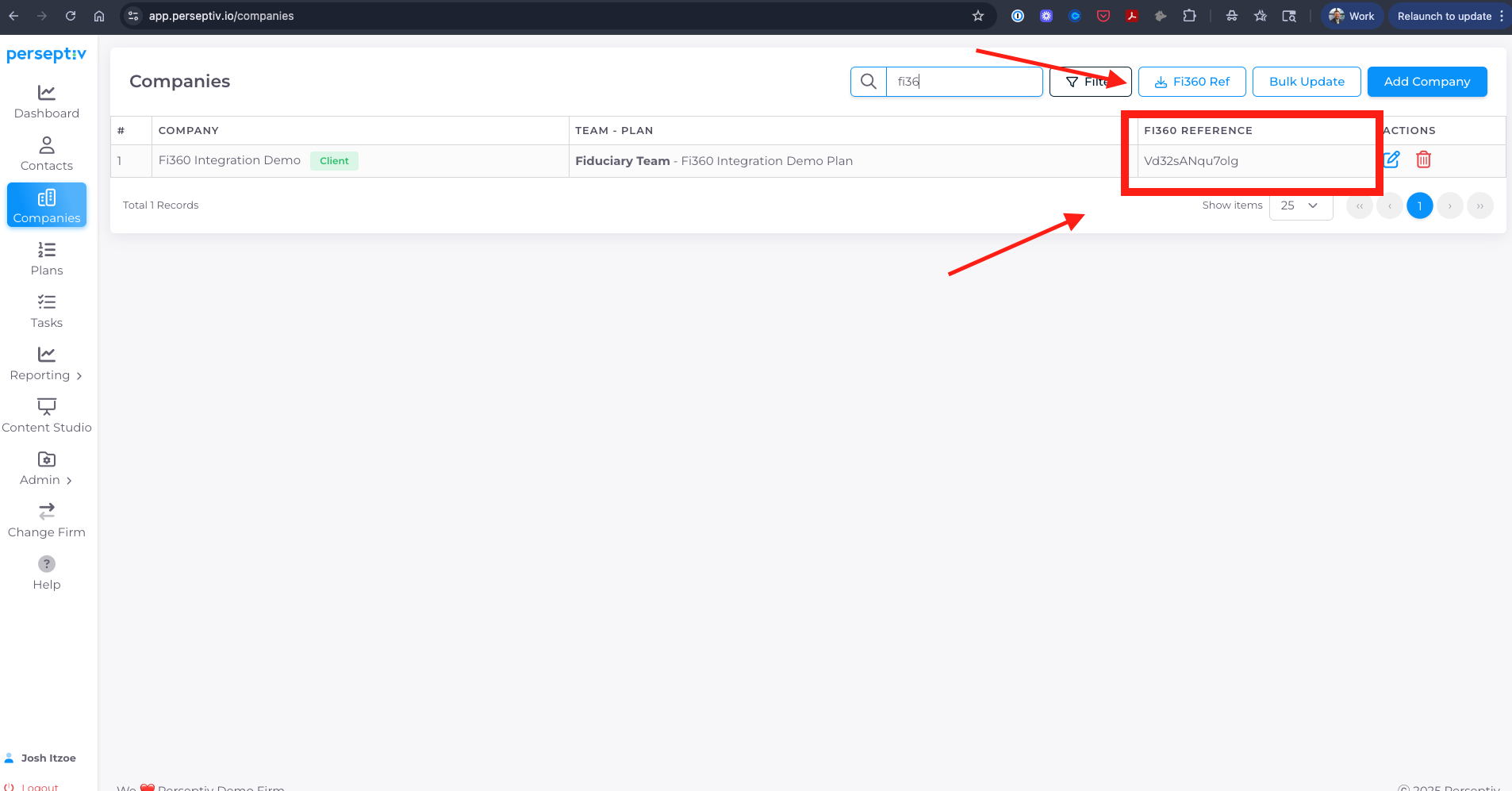Click the Add Company button
The height and width of the screenshot is (791, 1512).
coord(1427,82)
